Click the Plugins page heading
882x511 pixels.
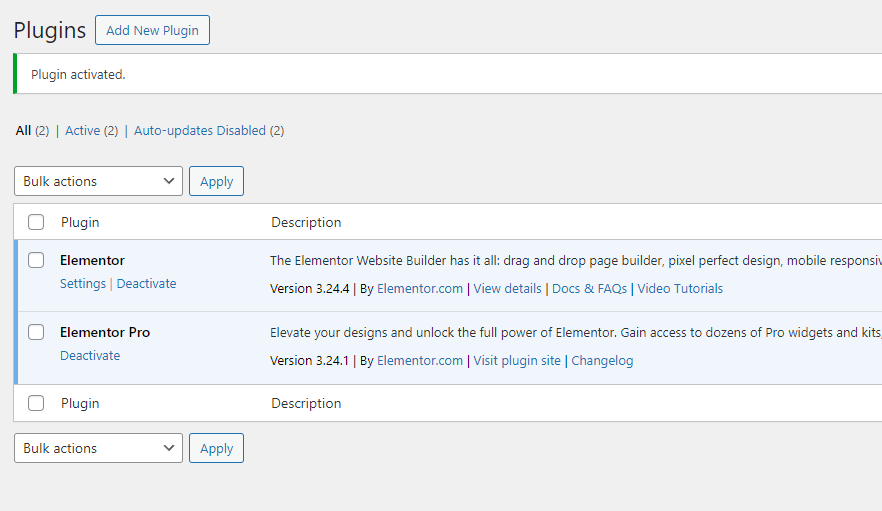pyautogui.click(x=50, y=30)
